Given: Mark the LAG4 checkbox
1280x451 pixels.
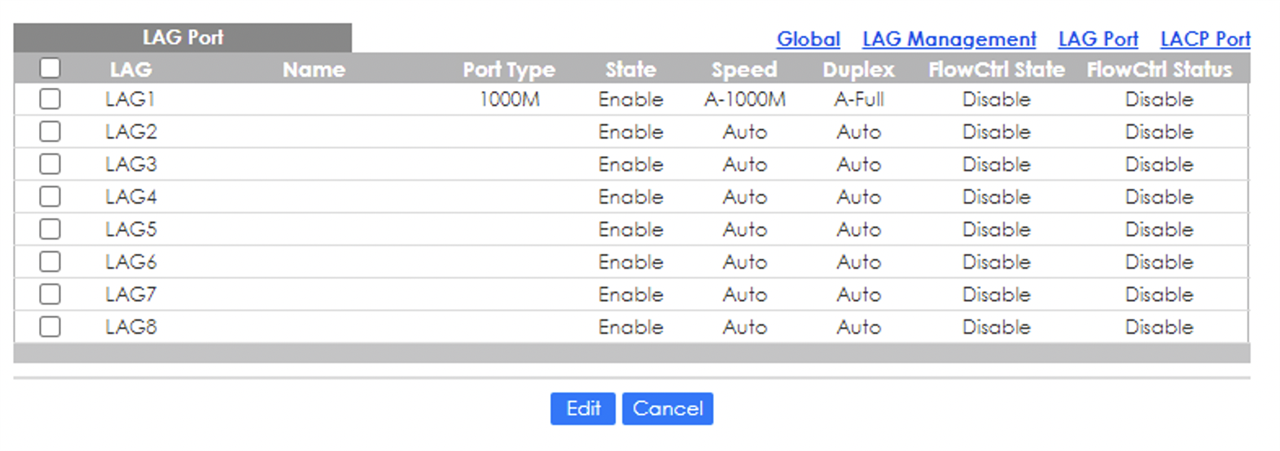Looking at the screenshot, I should [x=49, y=197].
